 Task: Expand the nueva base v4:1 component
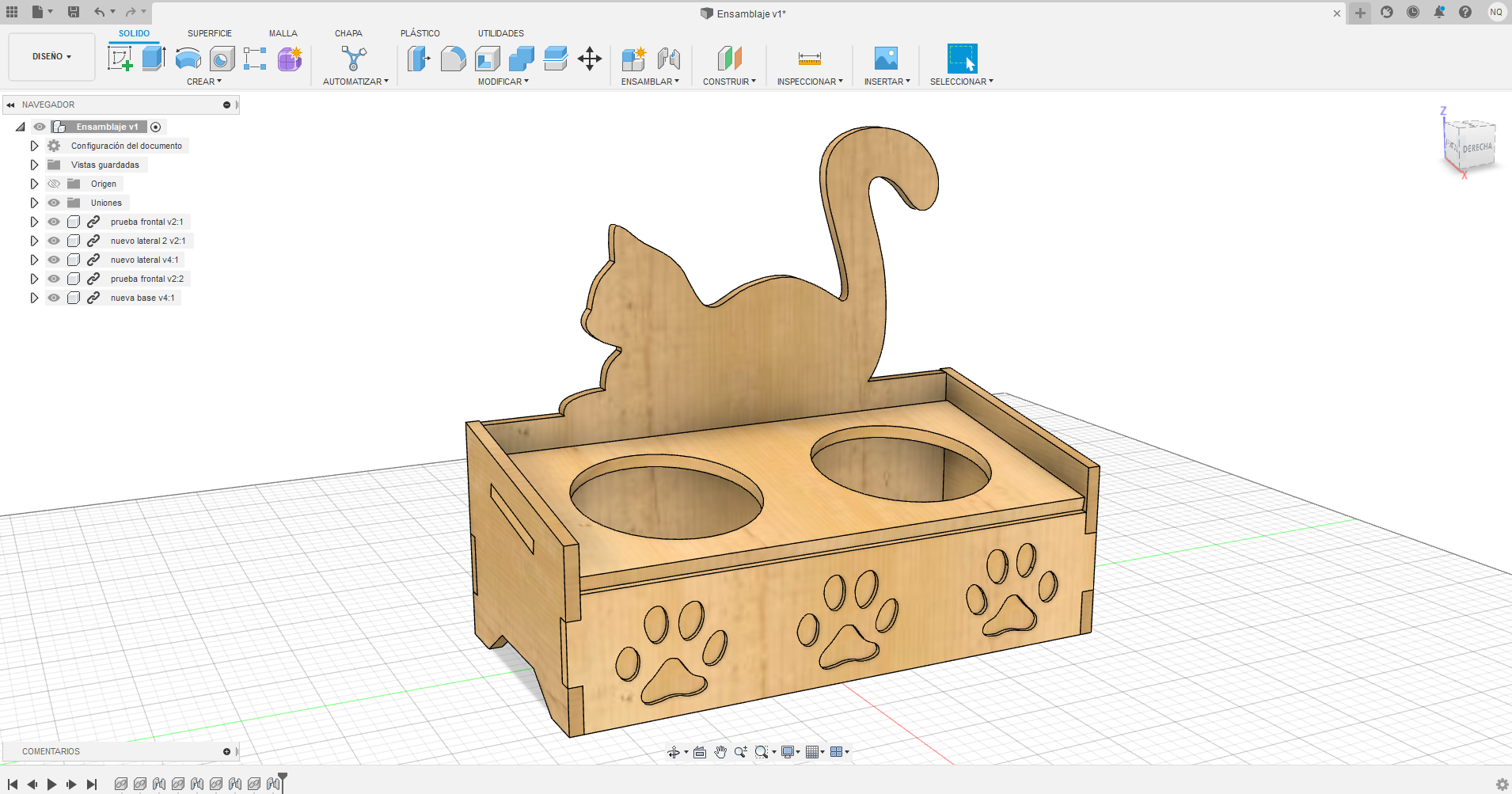coord(34,298)
